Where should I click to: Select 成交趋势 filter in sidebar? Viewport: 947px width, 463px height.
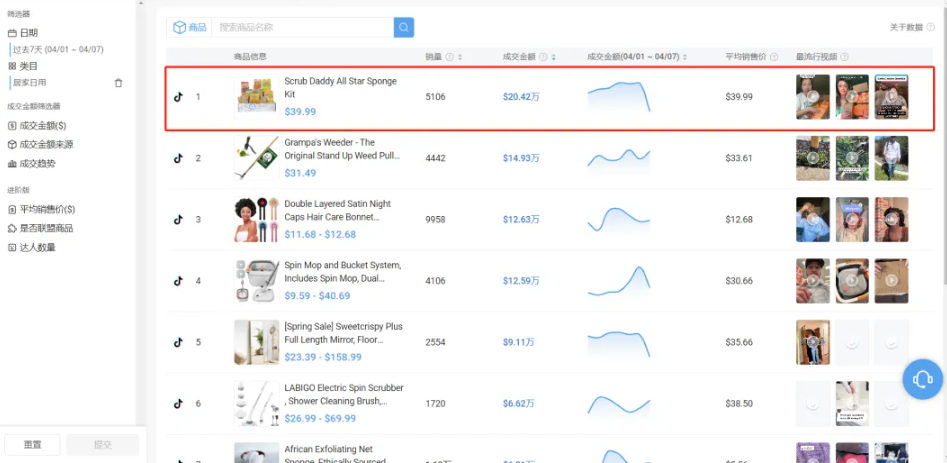[37, 163]
